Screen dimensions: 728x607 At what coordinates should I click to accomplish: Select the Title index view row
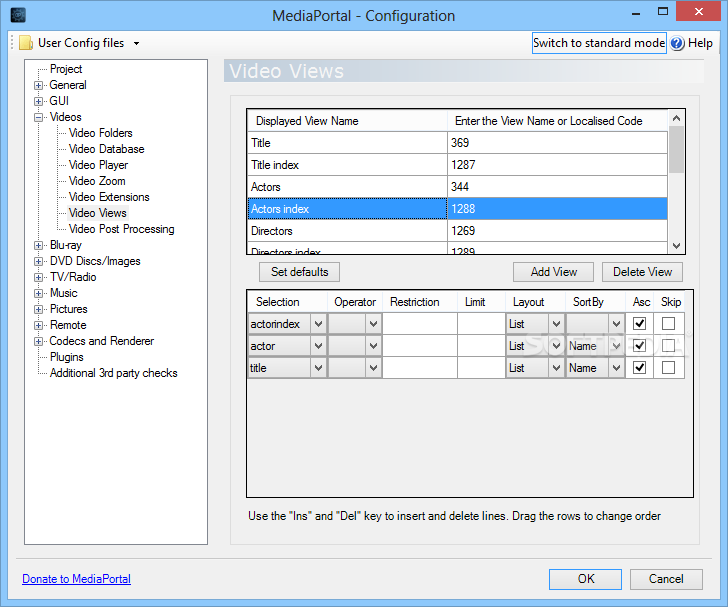458,165
